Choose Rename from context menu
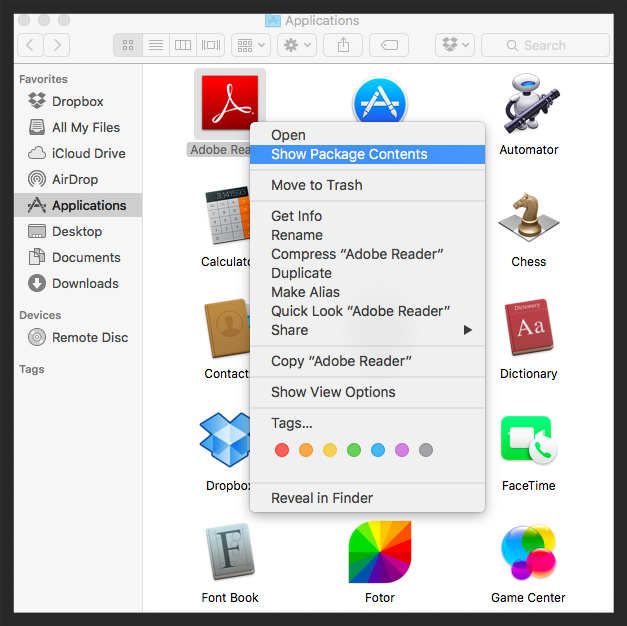This screenshot has height=626, width=627. 367,235
